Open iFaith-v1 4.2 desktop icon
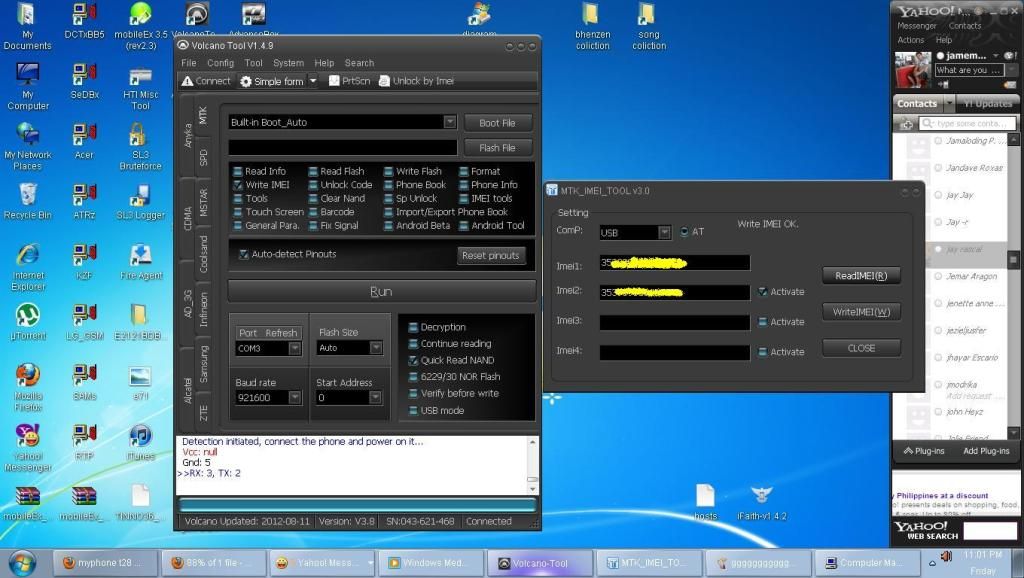 click(761, 502)
